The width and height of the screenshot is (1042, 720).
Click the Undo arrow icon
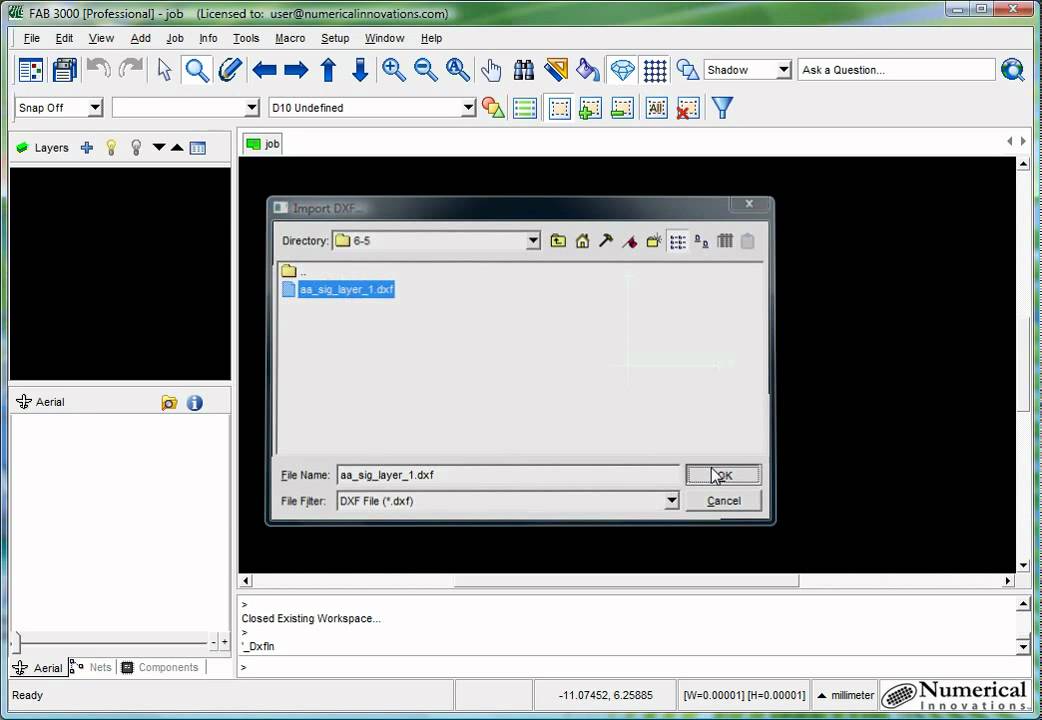coord(98,68)
